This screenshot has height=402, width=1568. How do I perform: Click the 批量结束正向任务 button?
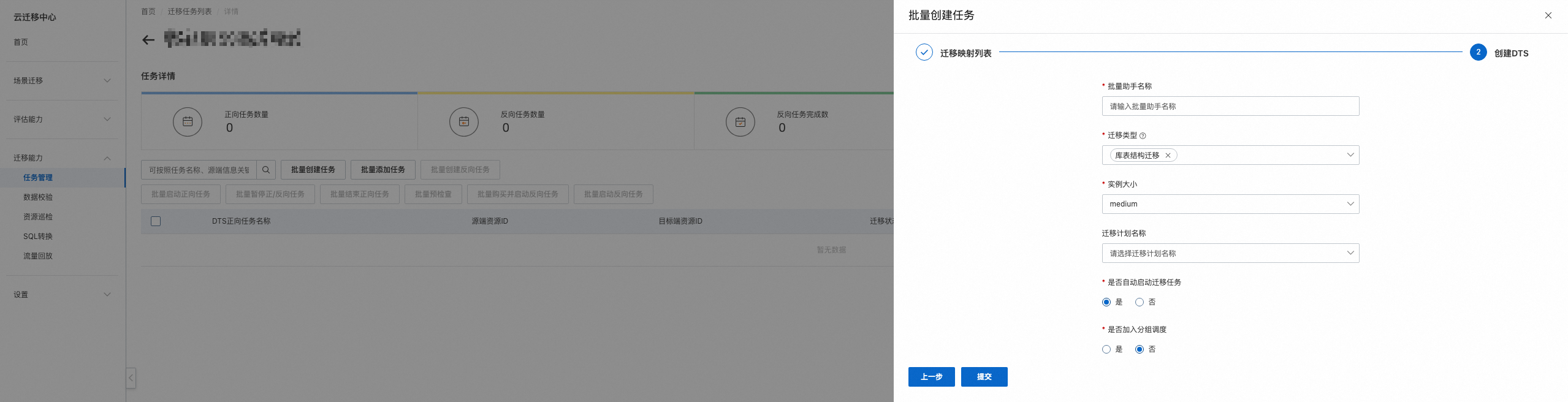[360, 194]
